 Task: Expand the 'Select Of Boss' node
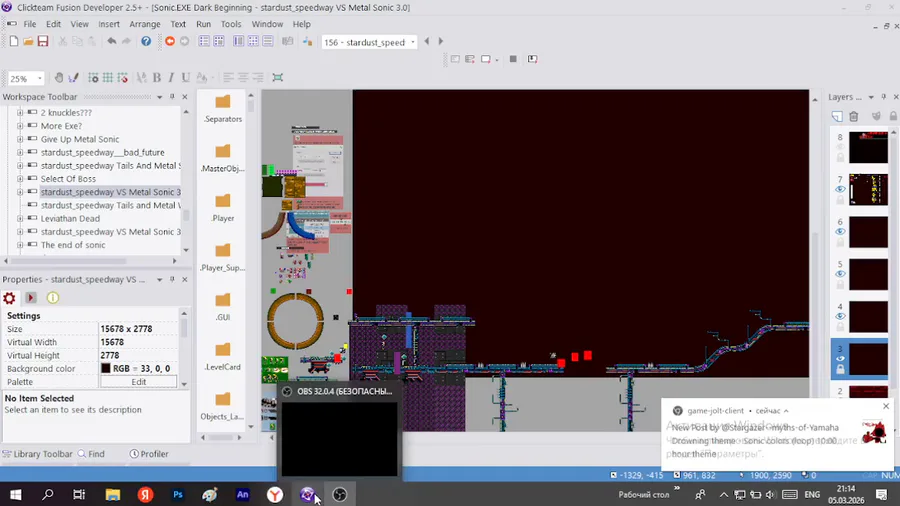[20, 178]
